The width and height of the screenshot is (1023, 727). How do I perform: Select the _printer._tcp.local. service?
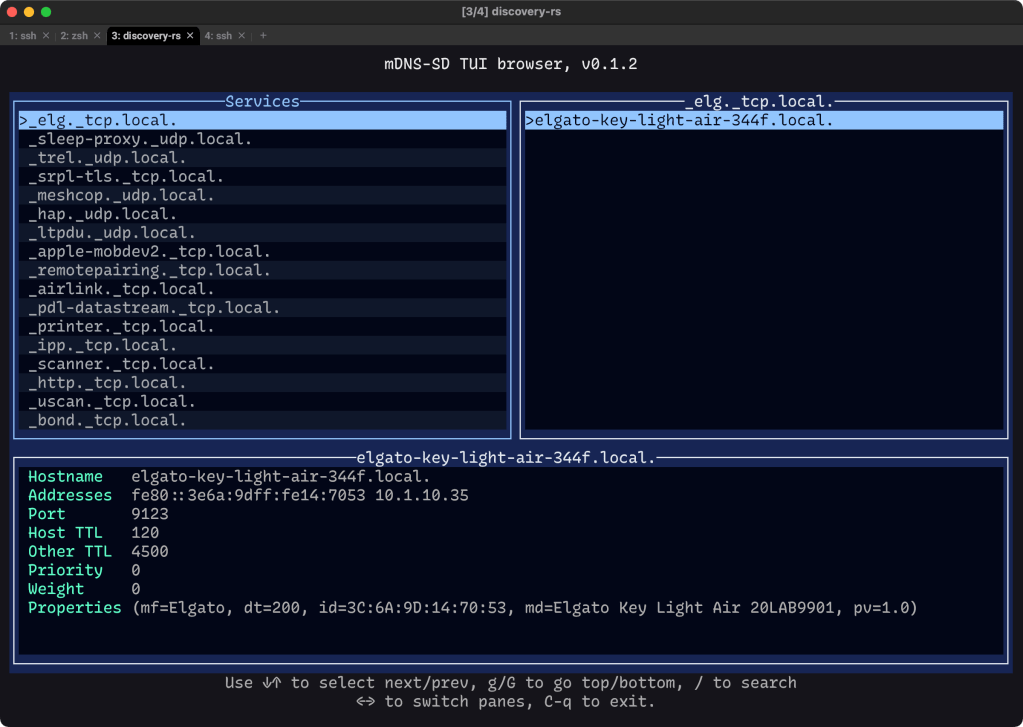click(121, 327)
